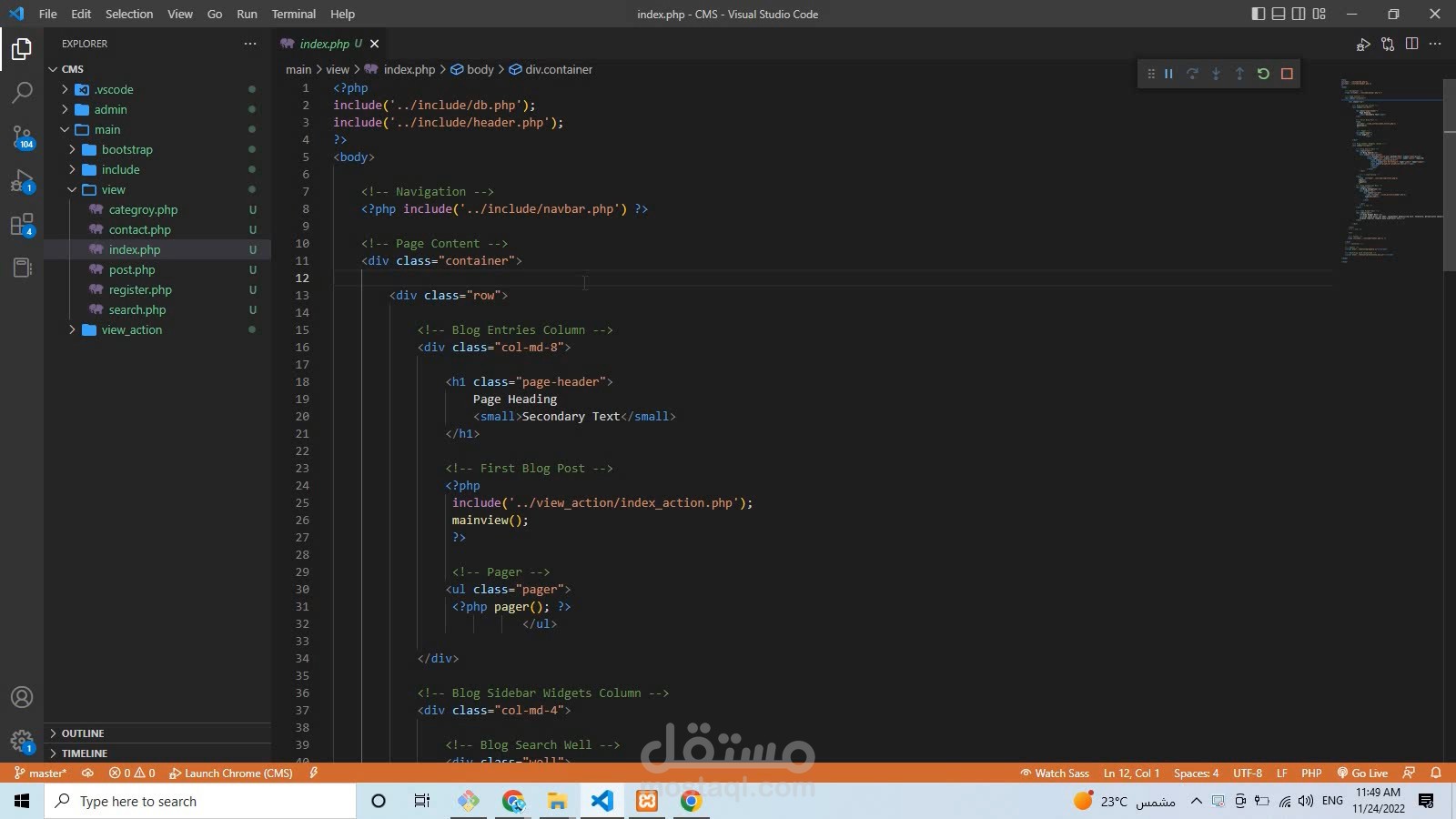This screenshot has width=1456, height=819.
Task: Open the Accounts menu icon
Action: coord(22,697)
